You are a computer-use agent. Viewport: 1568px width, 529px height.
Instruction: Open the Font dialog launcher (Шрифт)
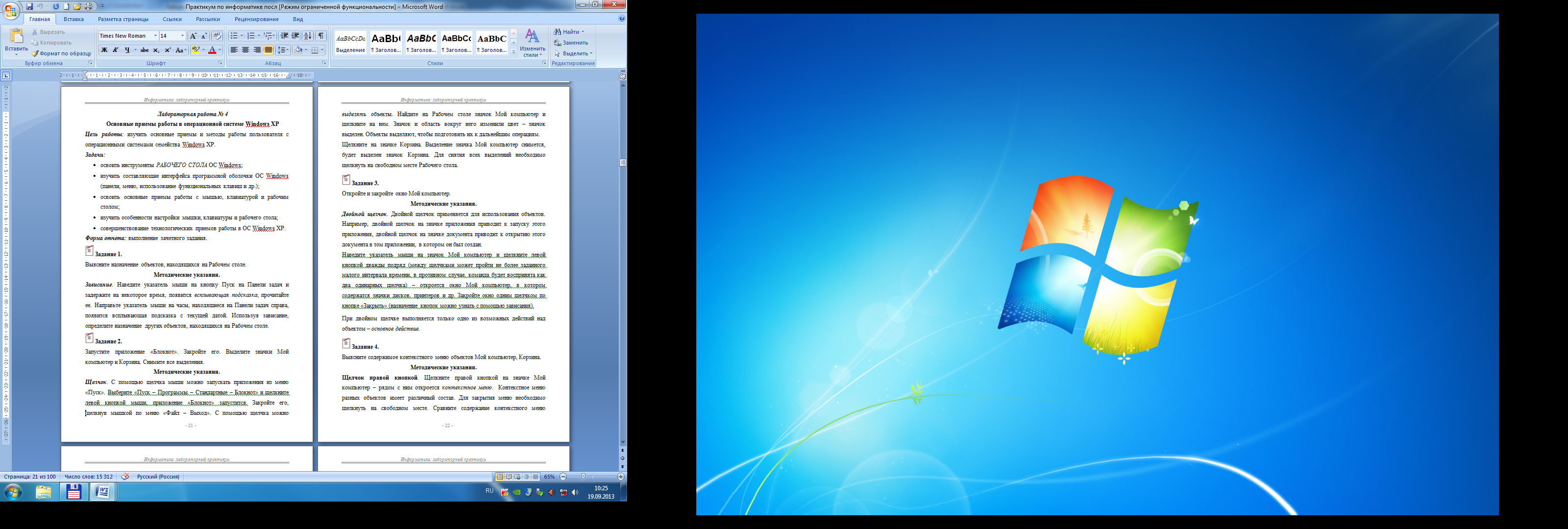220,63
